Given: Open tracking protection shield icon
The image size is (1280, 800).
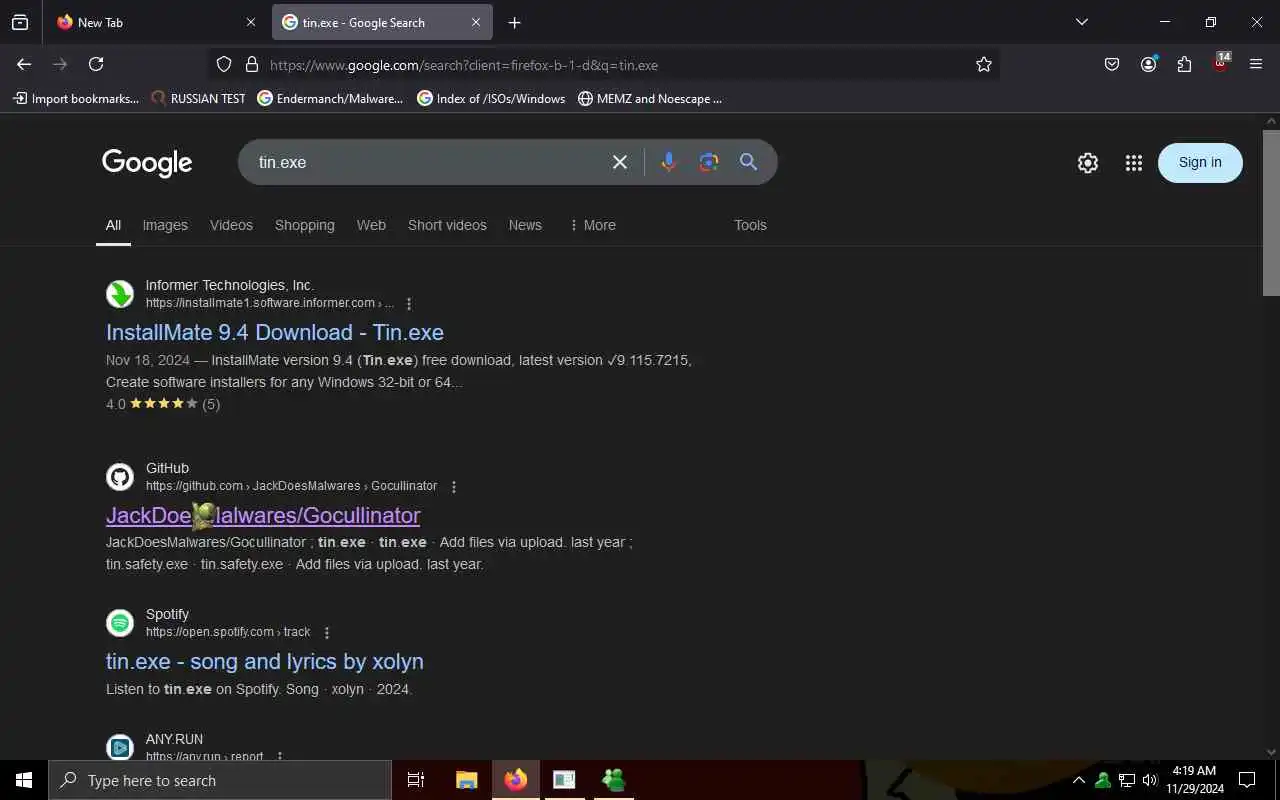Looking at the screenshot, I should pos(224,64).
